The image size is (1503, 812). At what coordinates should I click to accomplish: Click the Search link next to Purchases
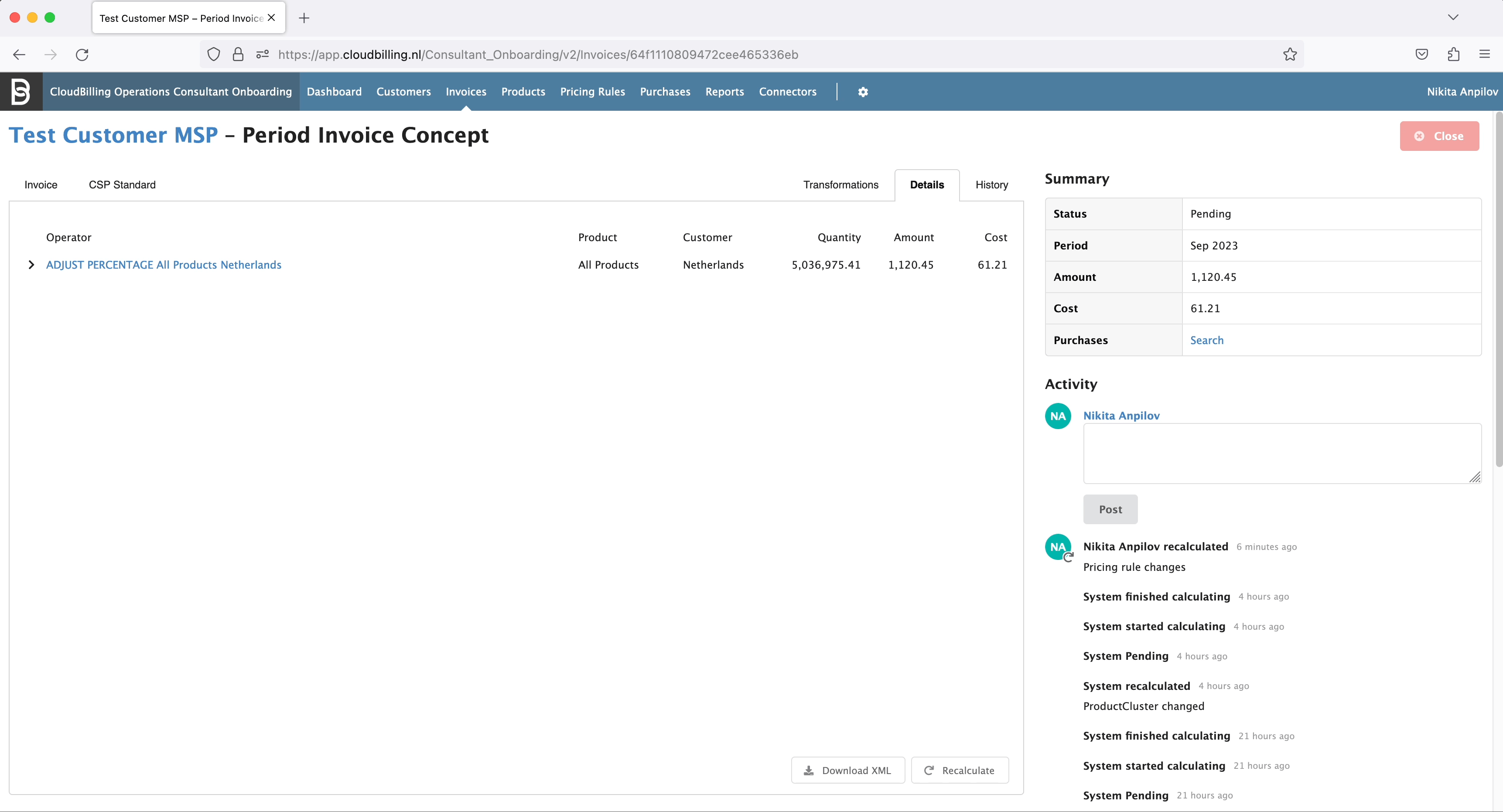[1207, 340]
